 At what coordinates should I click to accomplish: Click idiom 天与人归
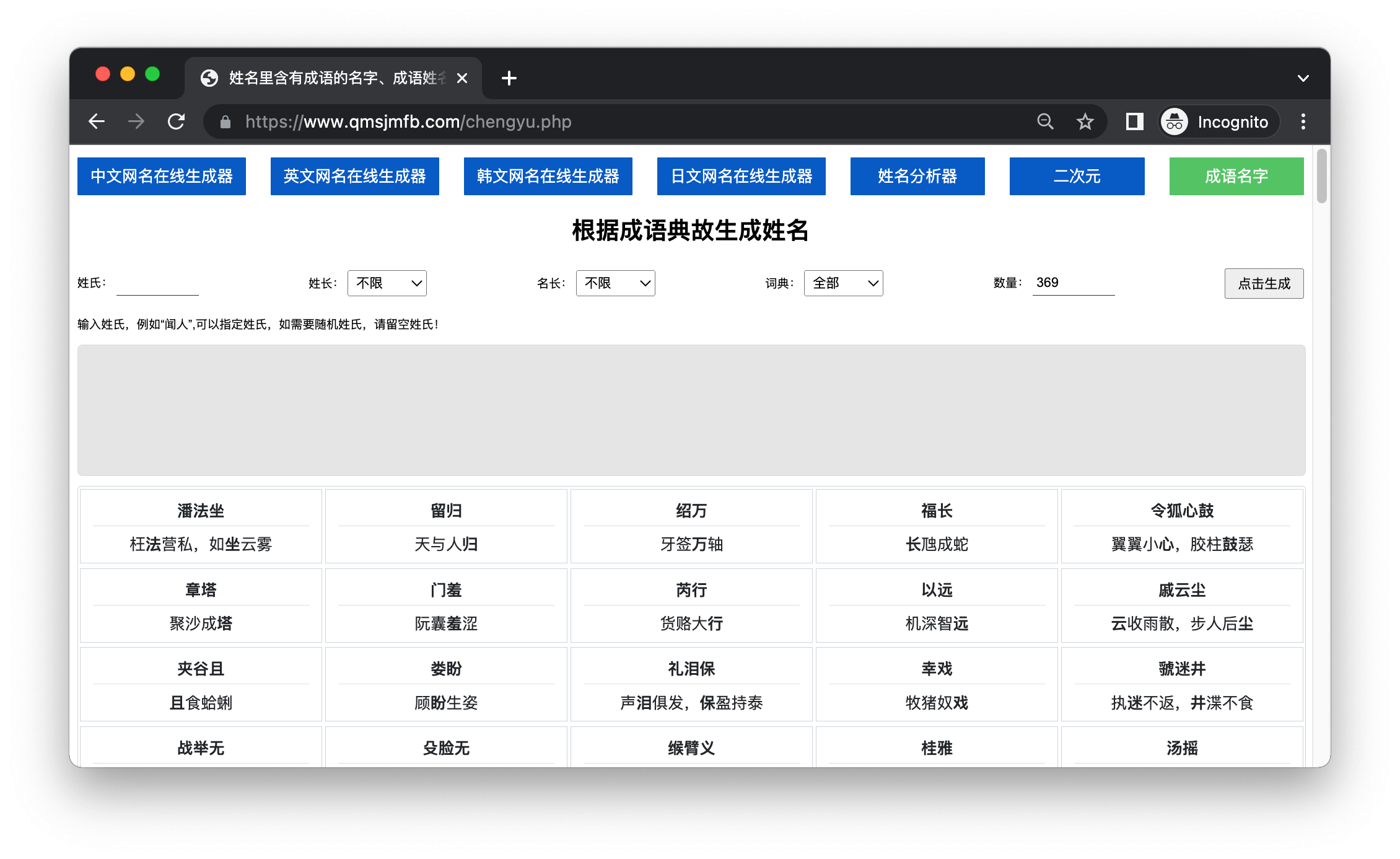[x=446, y=544]
